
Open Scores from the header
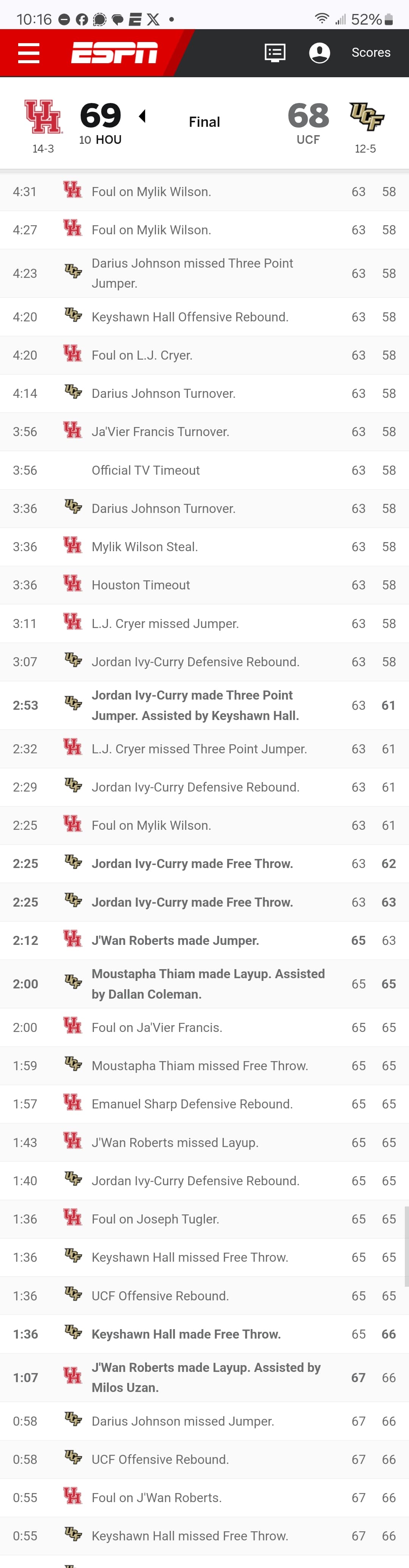pyautogui.click(x=371, y=53)
